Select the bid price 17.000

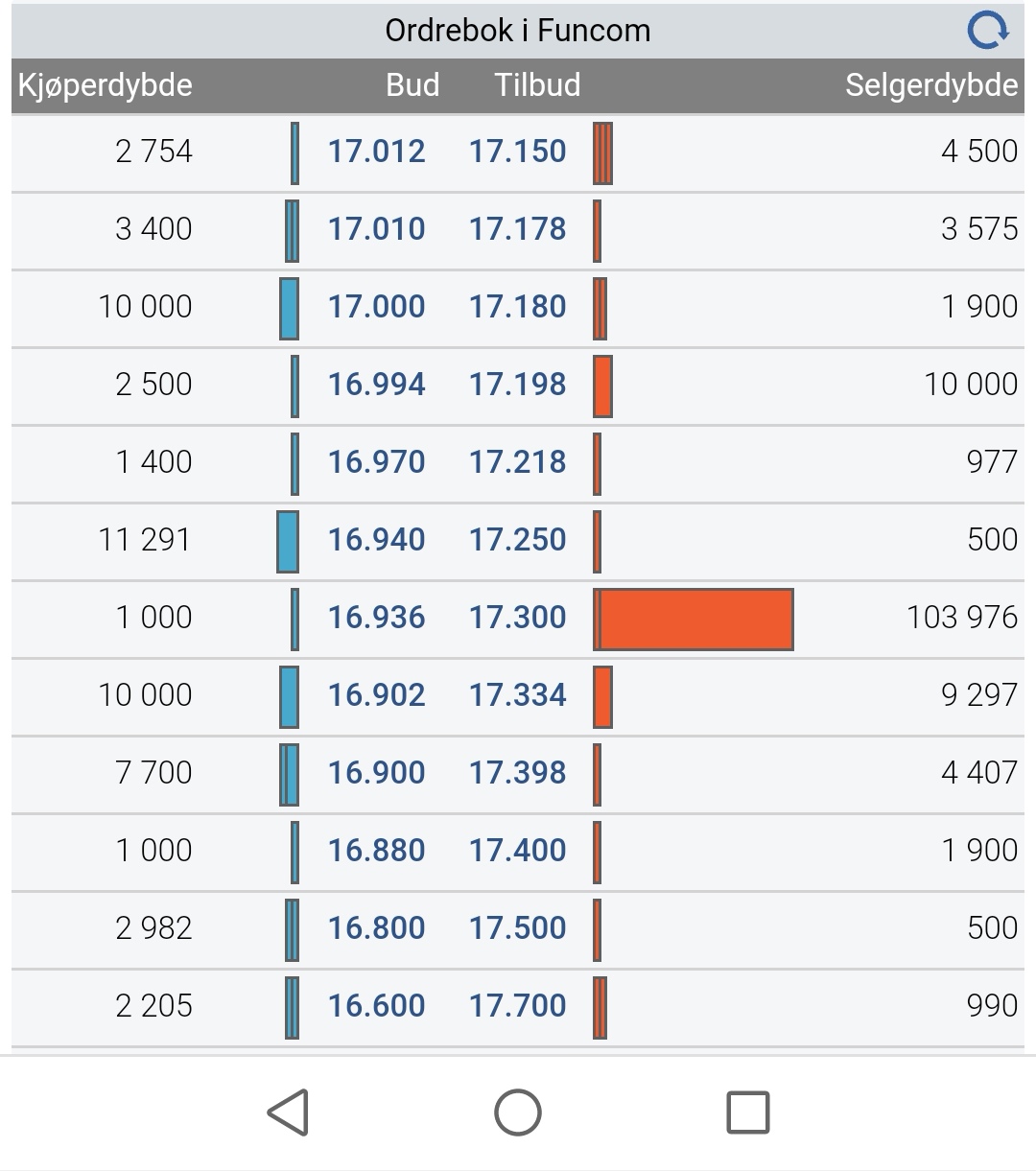point(376,307)
